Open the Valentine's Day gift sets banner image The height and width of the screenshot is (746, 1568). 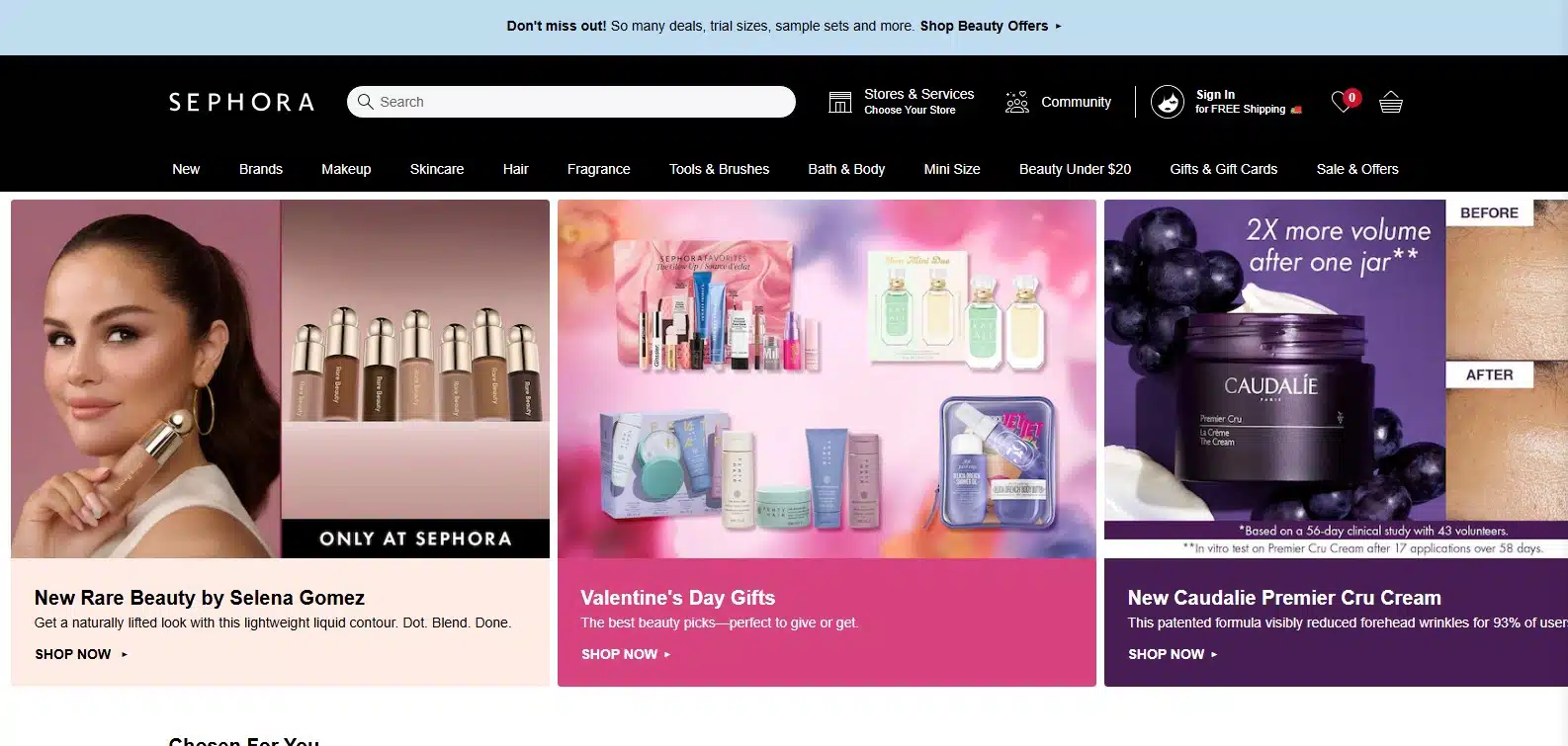point(827,378)
